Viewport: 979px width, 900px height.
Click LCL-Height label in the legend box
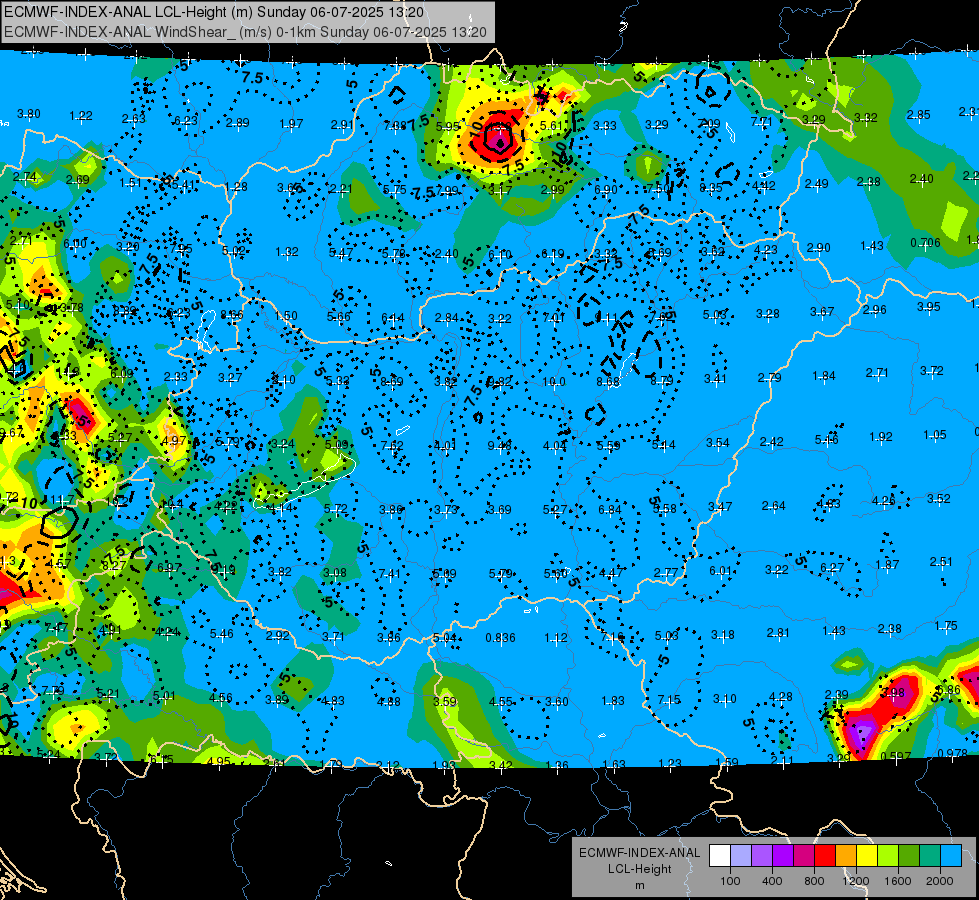point(639,869)
